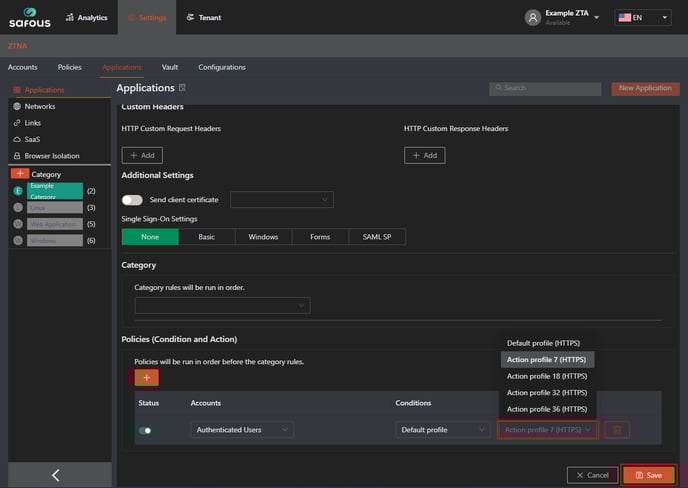Open Browser Isolation in the sidebar
Screen dimensions: 688x488
(x=52, y=156)
